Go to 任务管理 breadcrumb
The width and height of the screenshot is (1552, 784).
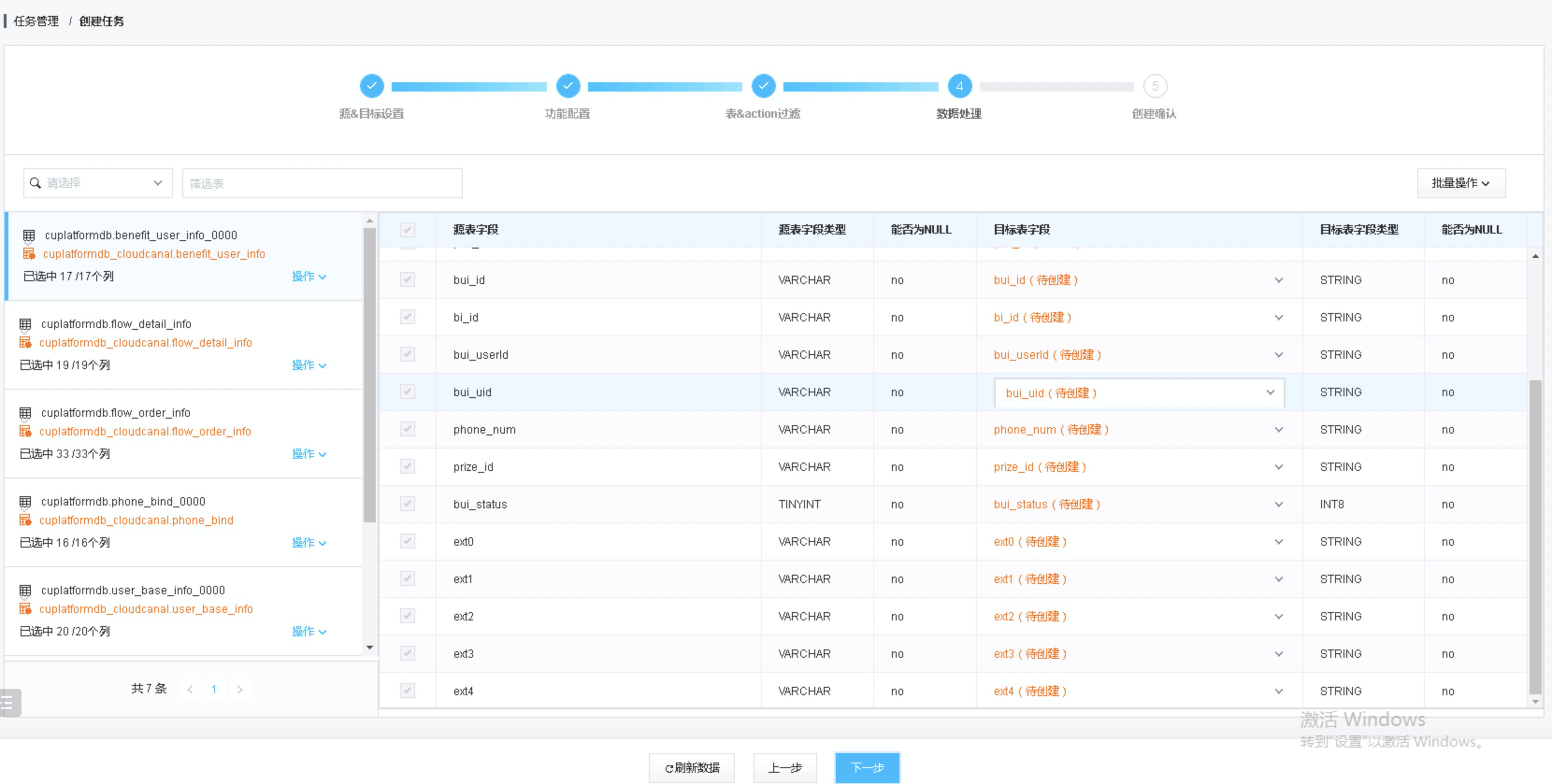(x=36, y=21)
